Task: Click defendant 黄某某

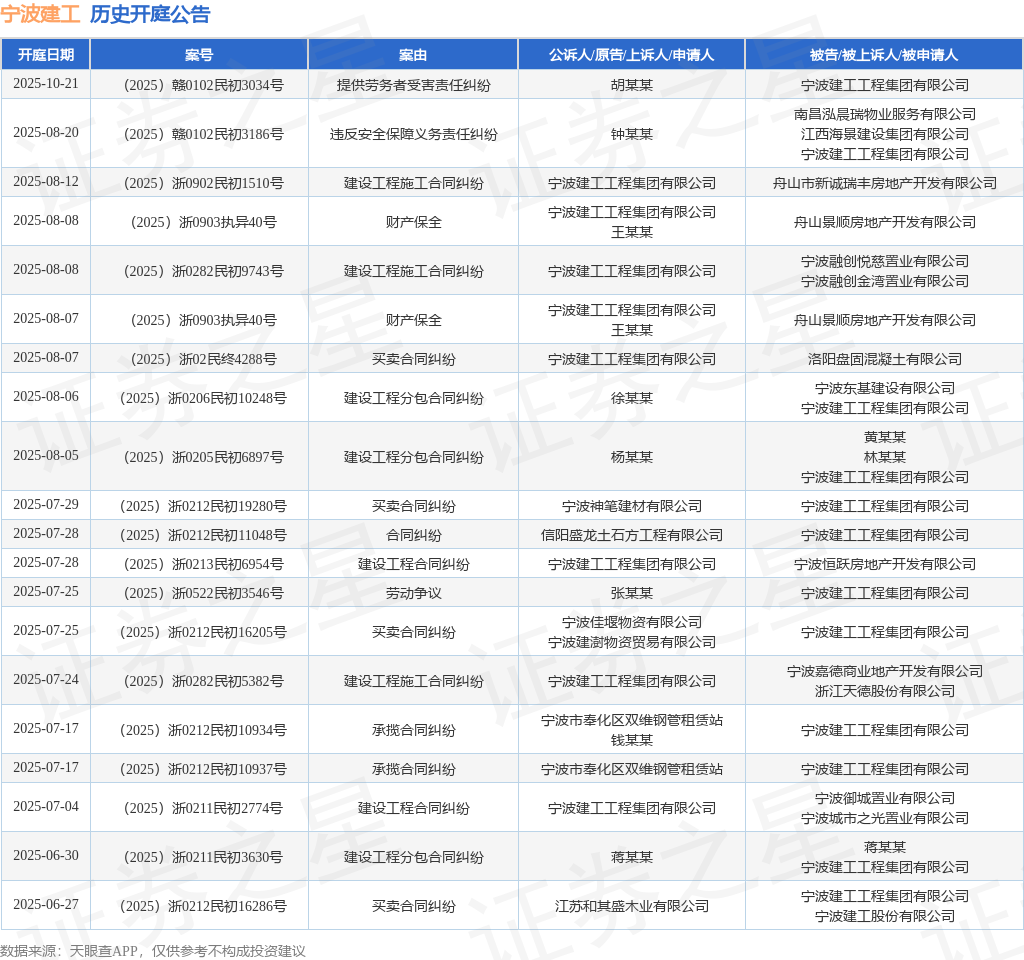Action: coord(885,438)
